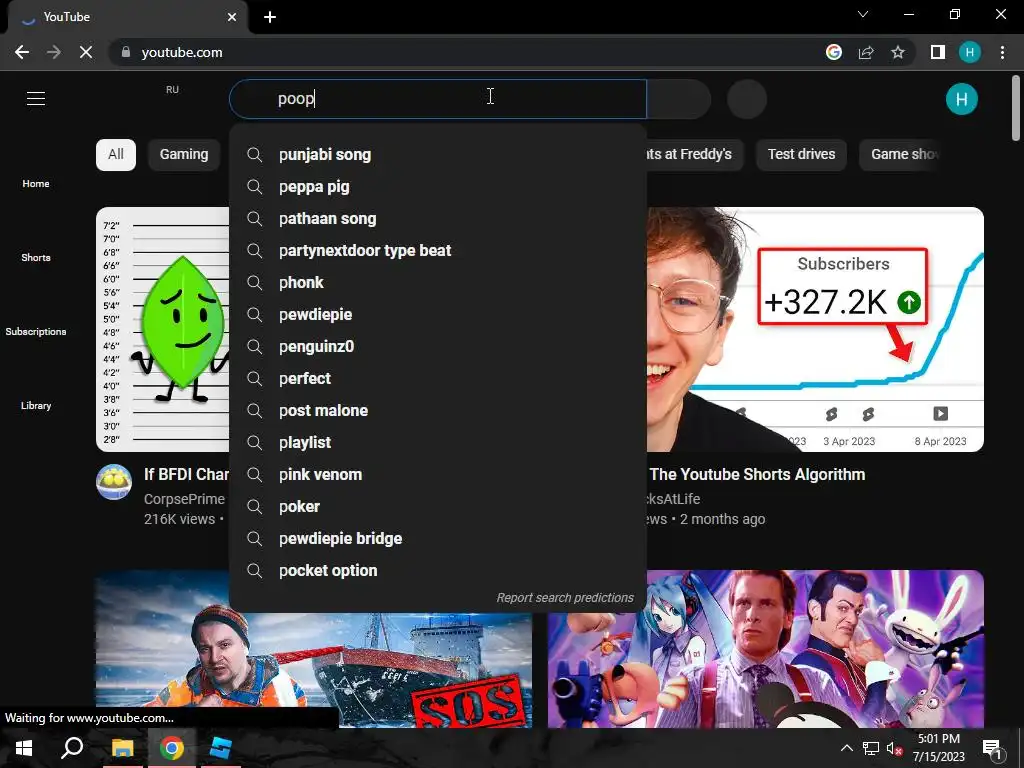Open Shorts in the sidebar
The image size is (1024, 768).
[36, 257]
